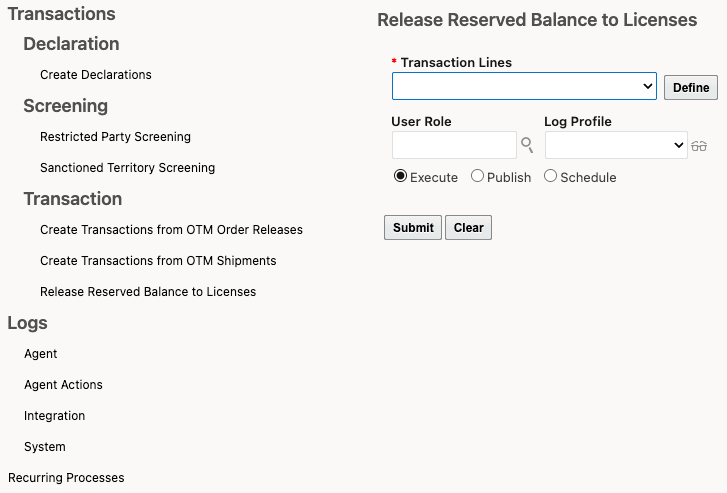Click the Transaction subsection heading

pyautogui.click(x=73, y=199)
